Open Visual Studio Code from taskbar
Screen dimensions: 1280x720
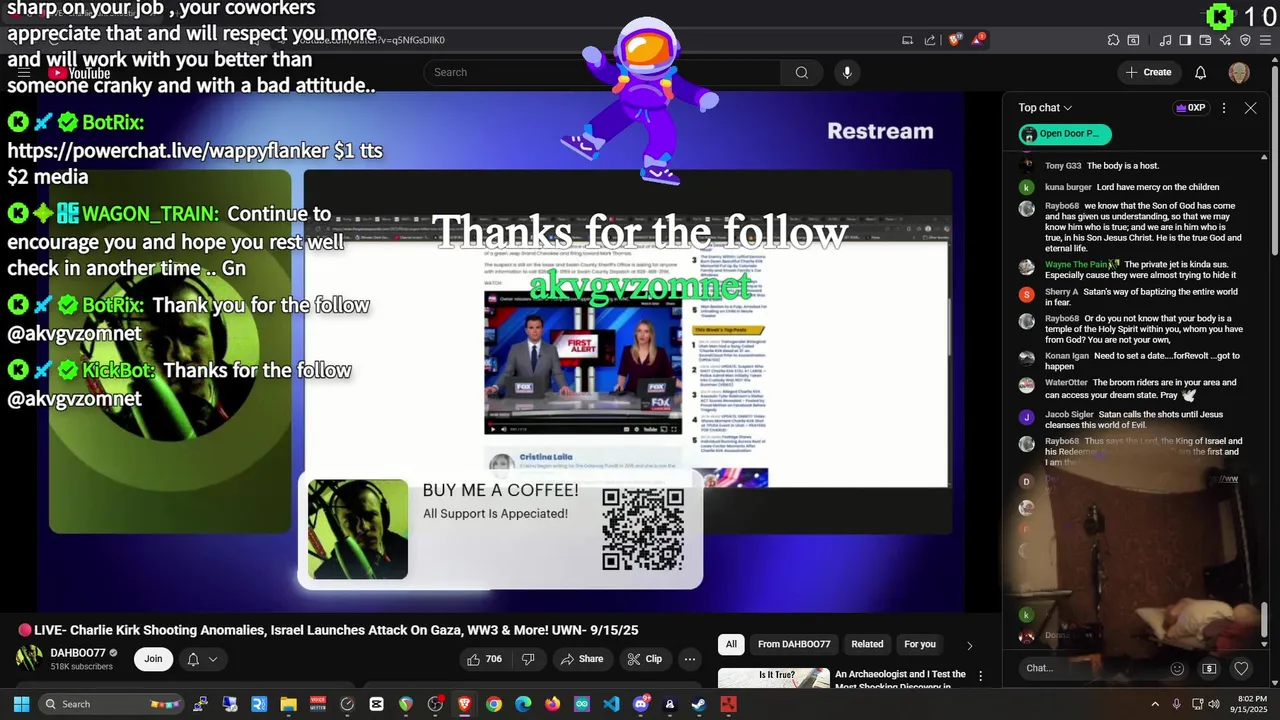pyautogui.click(x=611, y=704)
